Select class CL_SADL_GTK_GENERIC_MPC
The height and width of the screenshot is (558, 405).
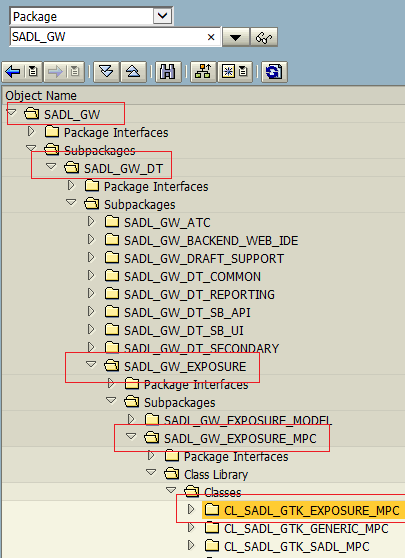click(x=306, y=529)
